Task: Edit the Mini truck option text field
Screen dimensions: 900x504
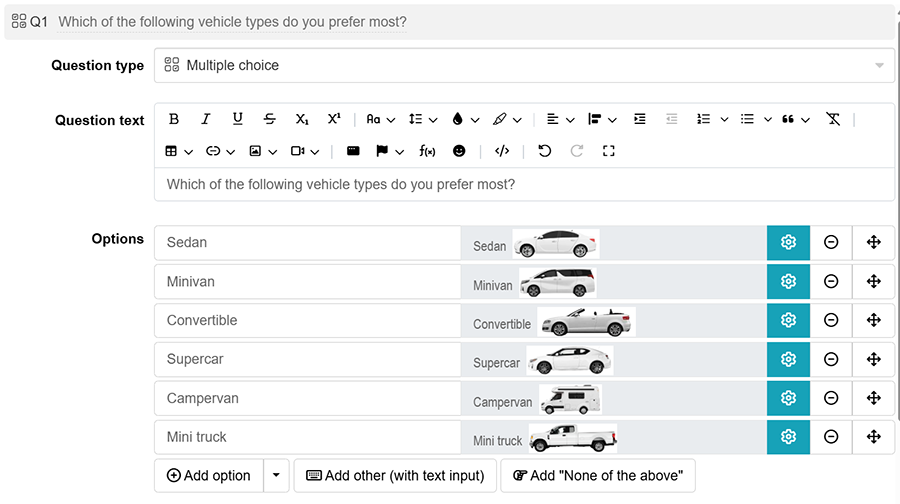Action: pos(308,437)
